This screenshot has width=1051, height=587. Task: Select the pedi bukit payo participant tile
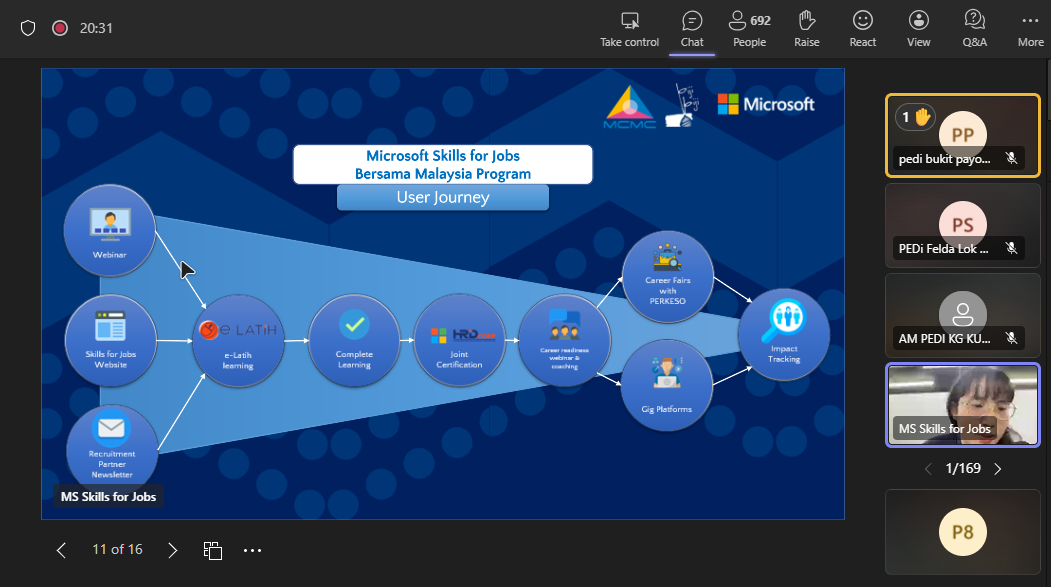(962, 135)
